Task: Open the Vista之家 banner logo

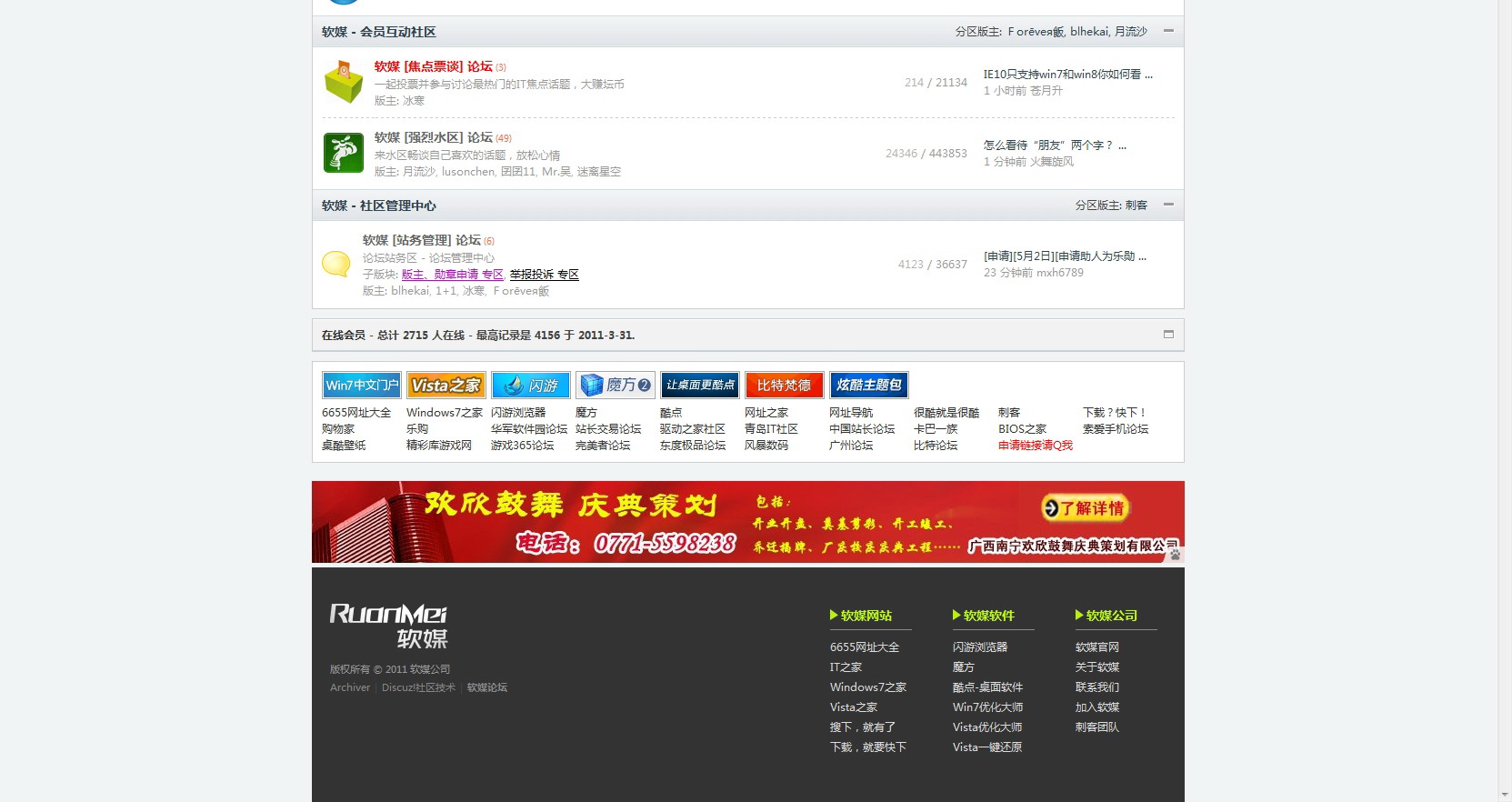Action: (446, 386)
